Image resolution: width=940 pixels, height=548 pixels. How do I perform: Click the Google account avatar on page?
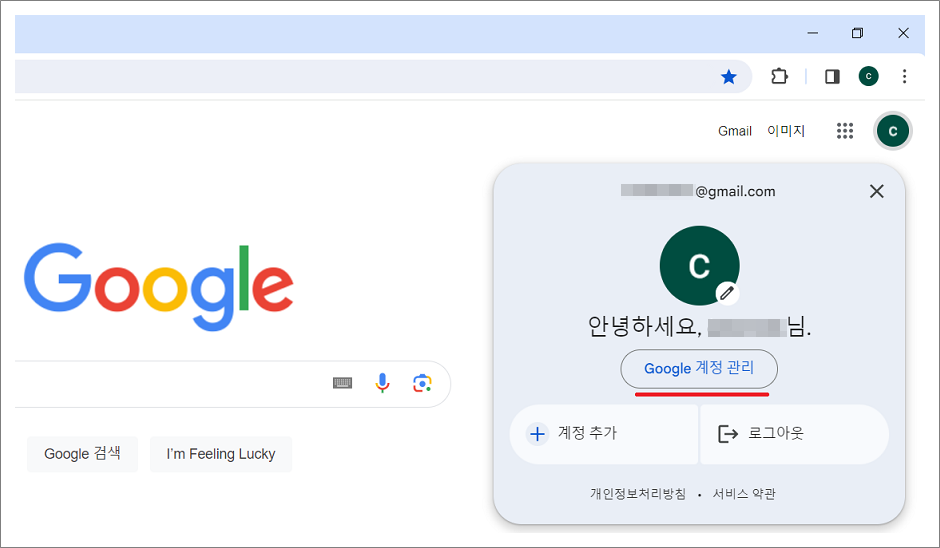coord(893,131)
